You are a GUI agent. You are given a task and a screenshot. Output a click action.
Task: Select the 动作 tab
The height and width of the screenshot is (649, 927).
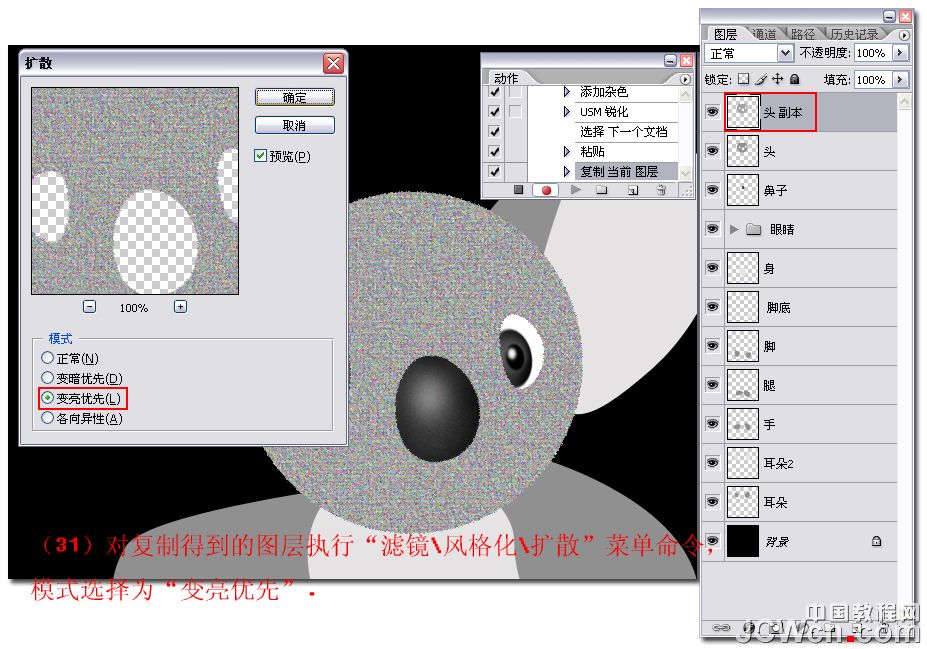(506, 78)
